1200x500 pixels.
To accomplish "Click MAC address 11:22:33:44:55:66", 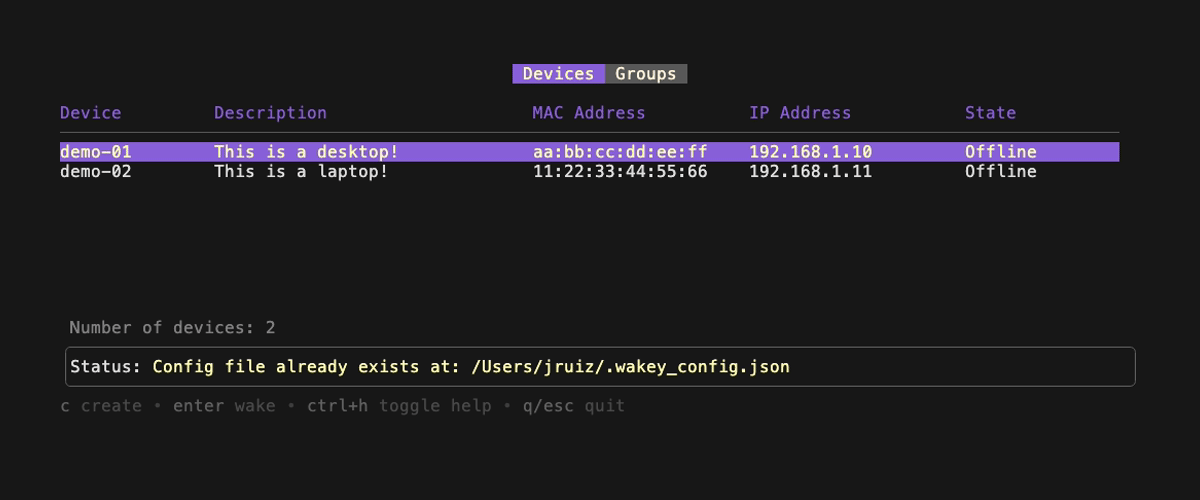I will (x=620, y=172).
